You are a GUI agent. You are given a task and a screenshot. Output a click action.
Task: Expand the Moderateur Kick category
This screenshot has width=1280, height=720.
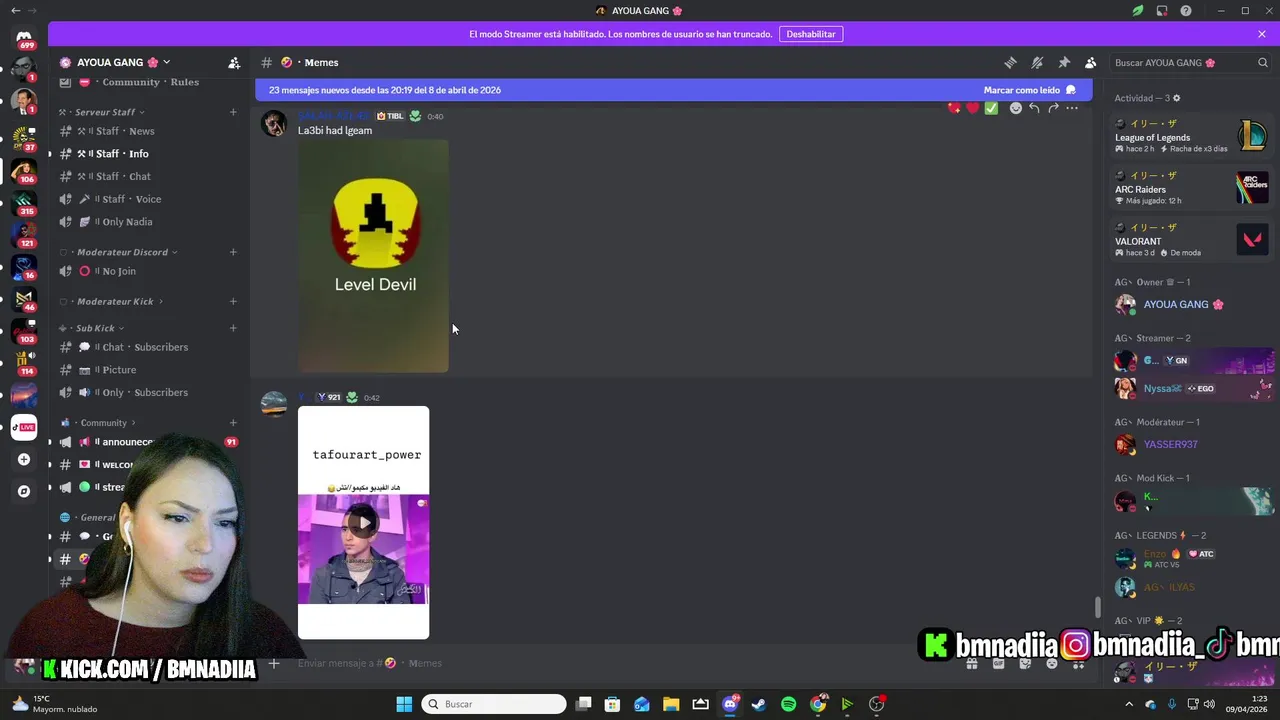point(112,301)
